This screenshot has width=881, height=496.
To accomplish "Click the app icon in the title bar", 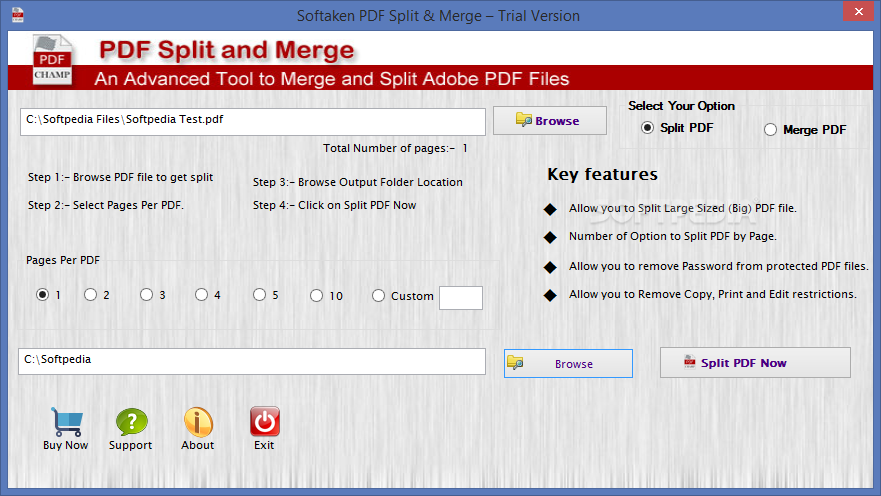I will click(18, 15).
